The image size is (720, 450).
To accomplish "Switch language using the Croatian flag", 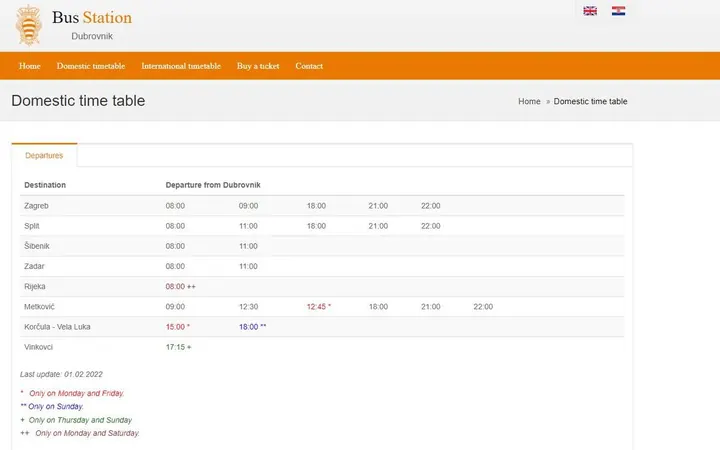I will (618, 11).
